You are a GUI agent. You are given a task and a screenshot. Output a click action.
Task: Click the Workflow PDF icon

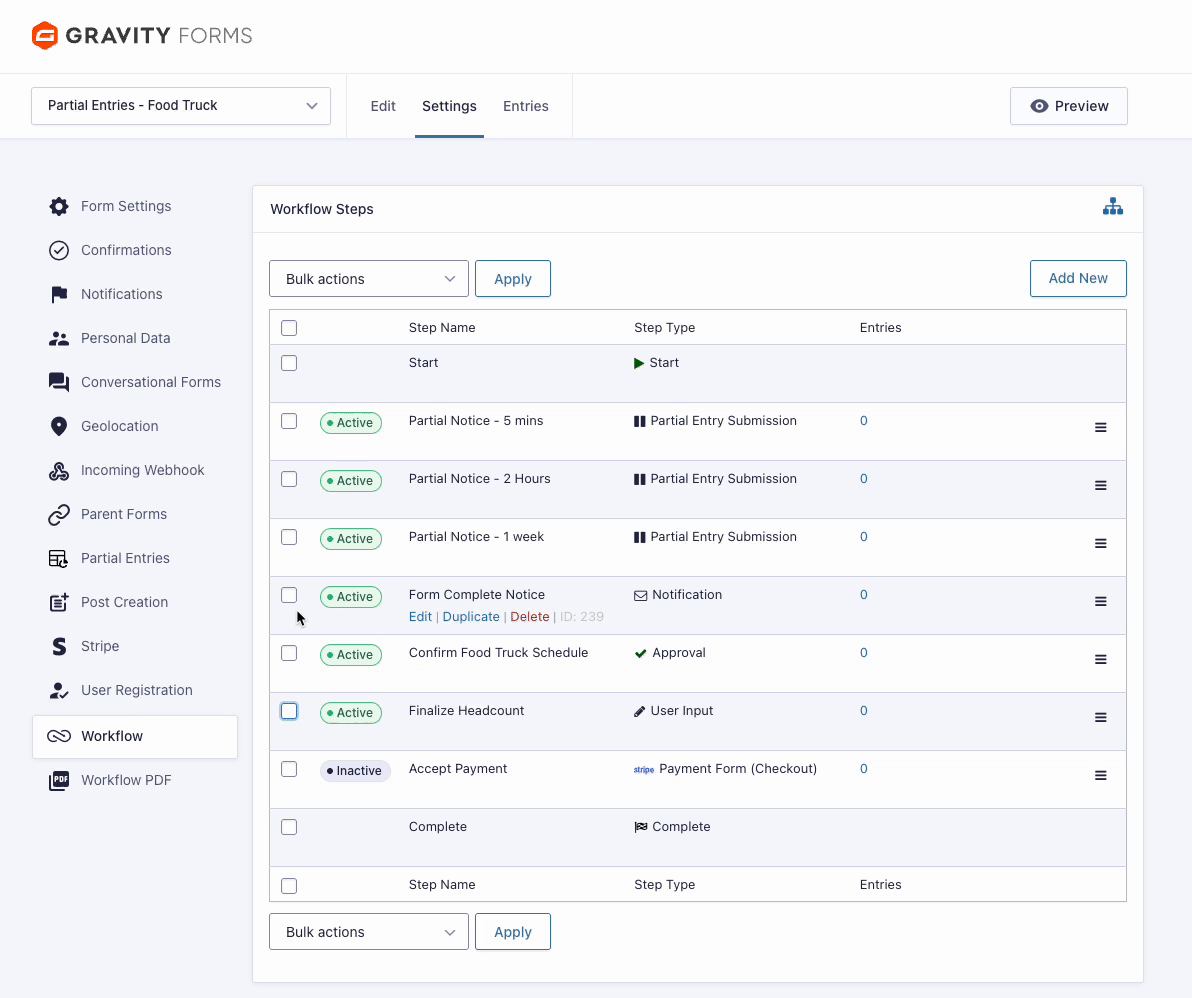pos(59,780)
